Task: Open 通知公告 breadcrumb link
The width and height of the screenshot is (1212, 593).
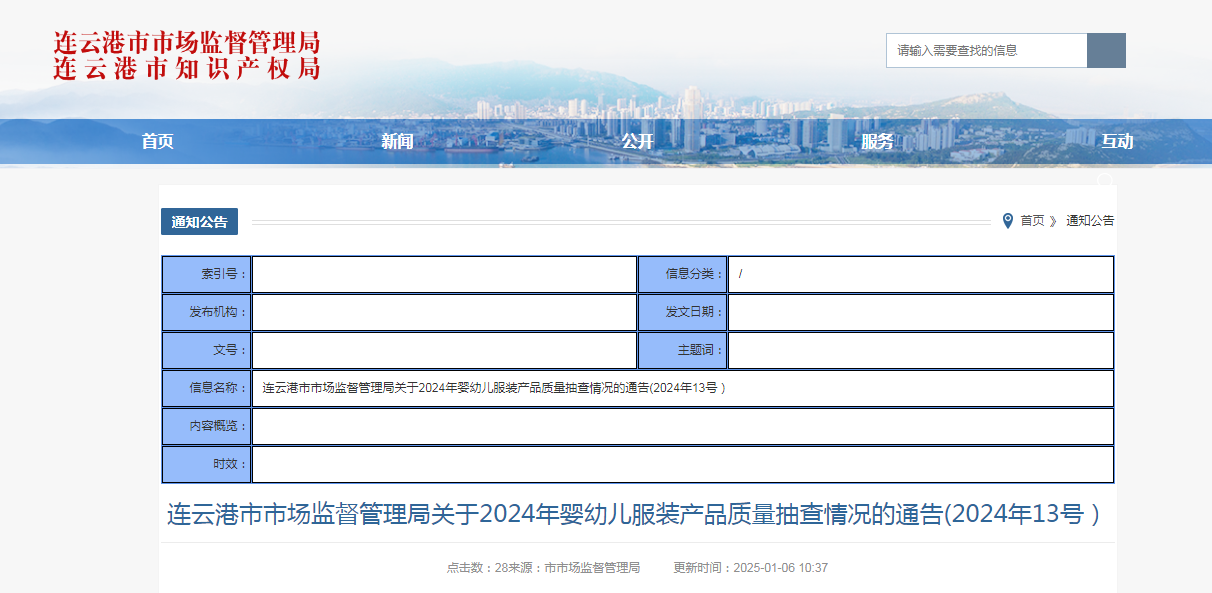Action: pyautogui.click(x=1090, y=221)
